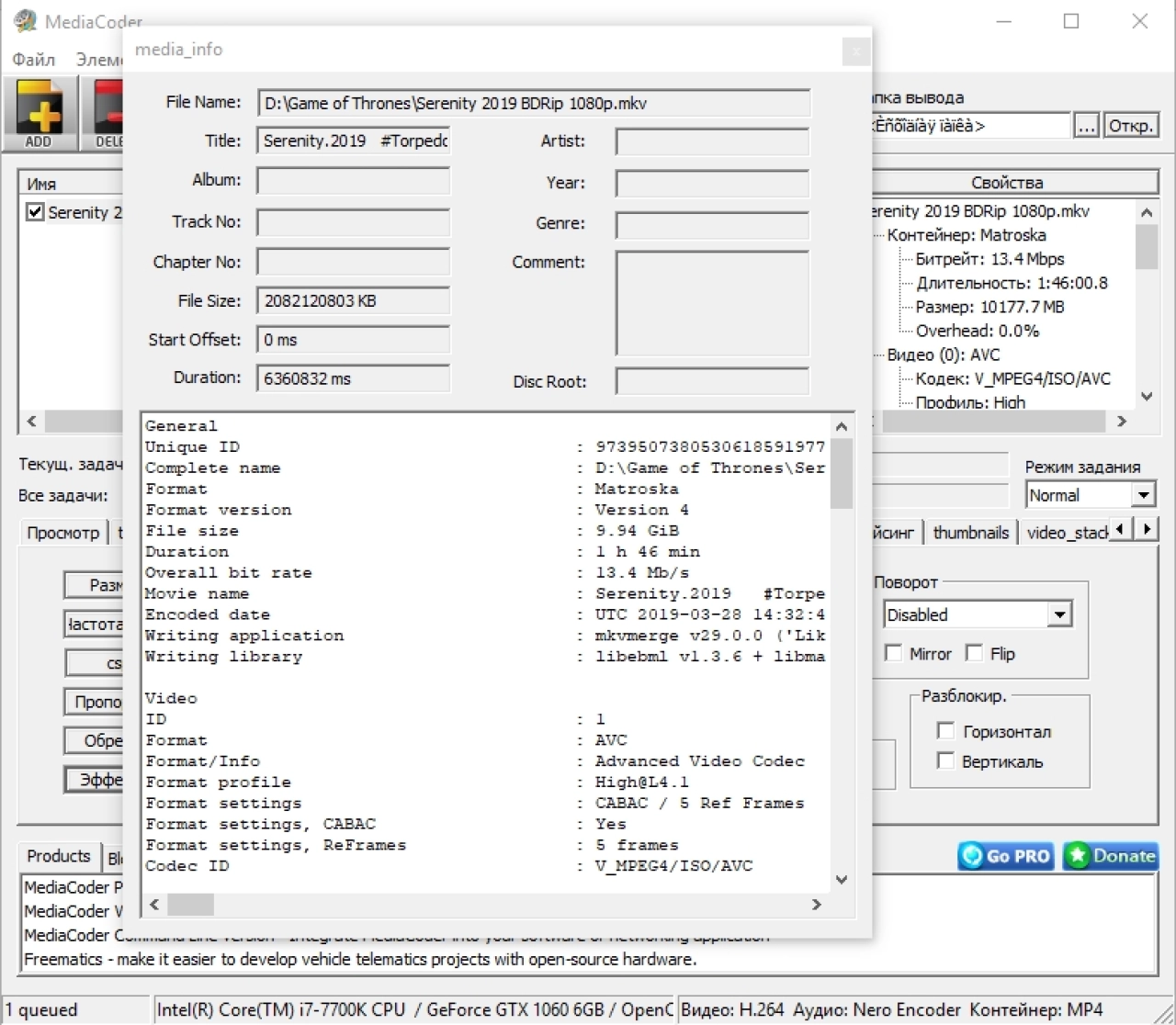This screenshot has height=1025, width=1176.
Task: Open the Поворот Disabled dropdown
Action: pos(1059,614)
